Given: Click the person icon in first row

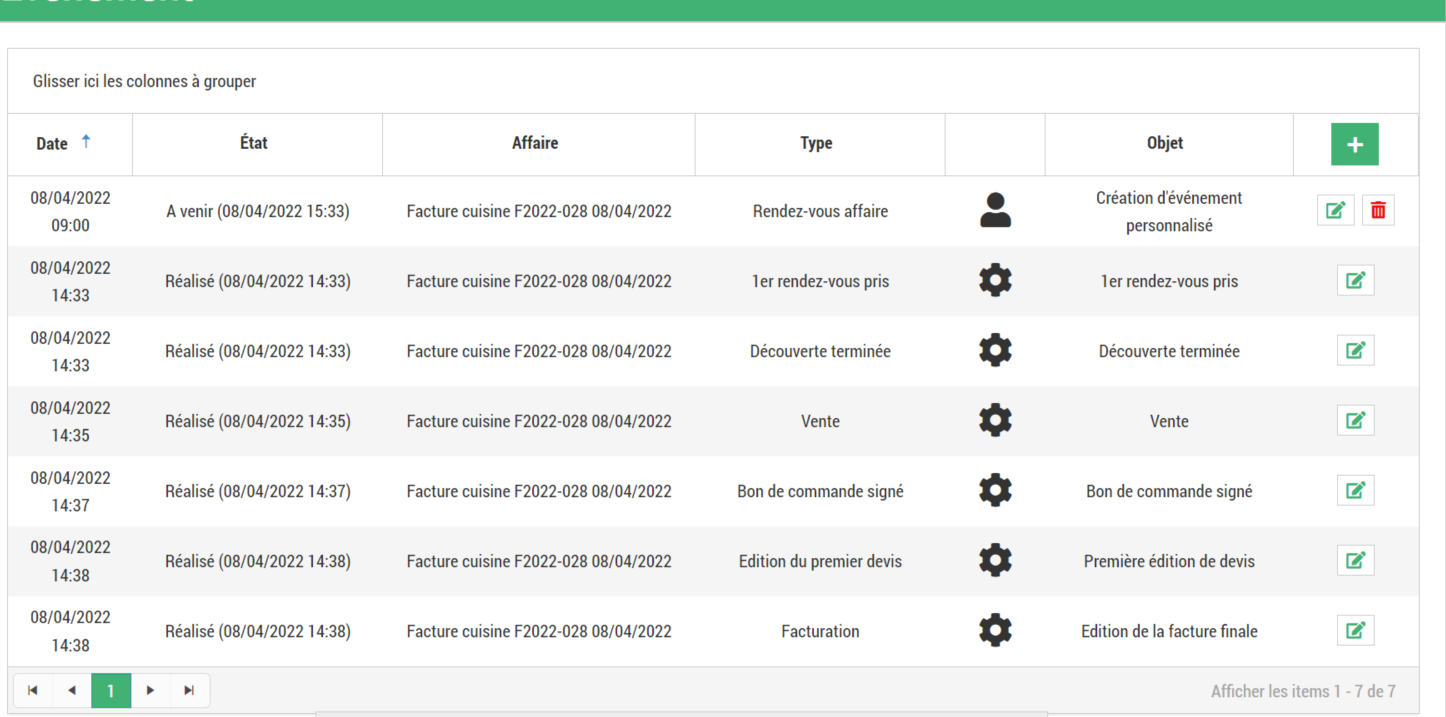Looking at the screenshot, I should [x=995, y=211].
